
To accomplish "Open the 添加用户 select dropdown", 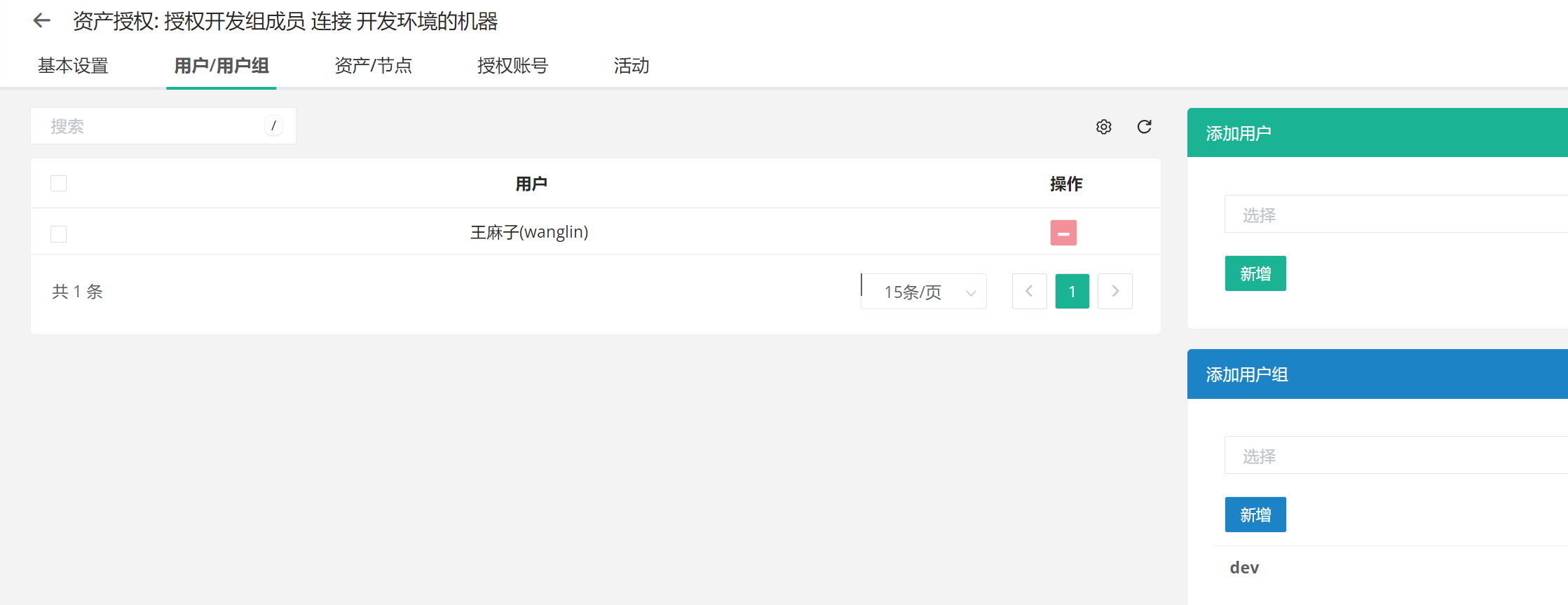I will click(1395, 215).
